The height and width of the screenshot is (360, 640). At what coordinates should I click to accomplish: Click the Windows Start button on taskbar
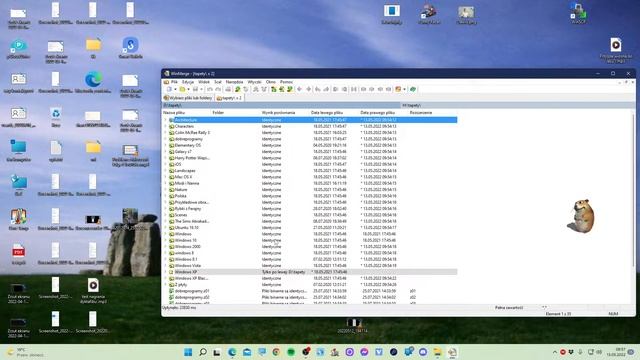tap(188, 352)
